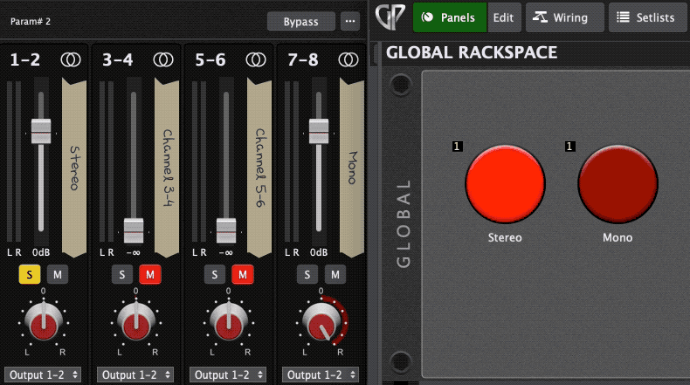Solo channel 5-6
The width and height of the screenshot is (690, 385).
(214, 275)
